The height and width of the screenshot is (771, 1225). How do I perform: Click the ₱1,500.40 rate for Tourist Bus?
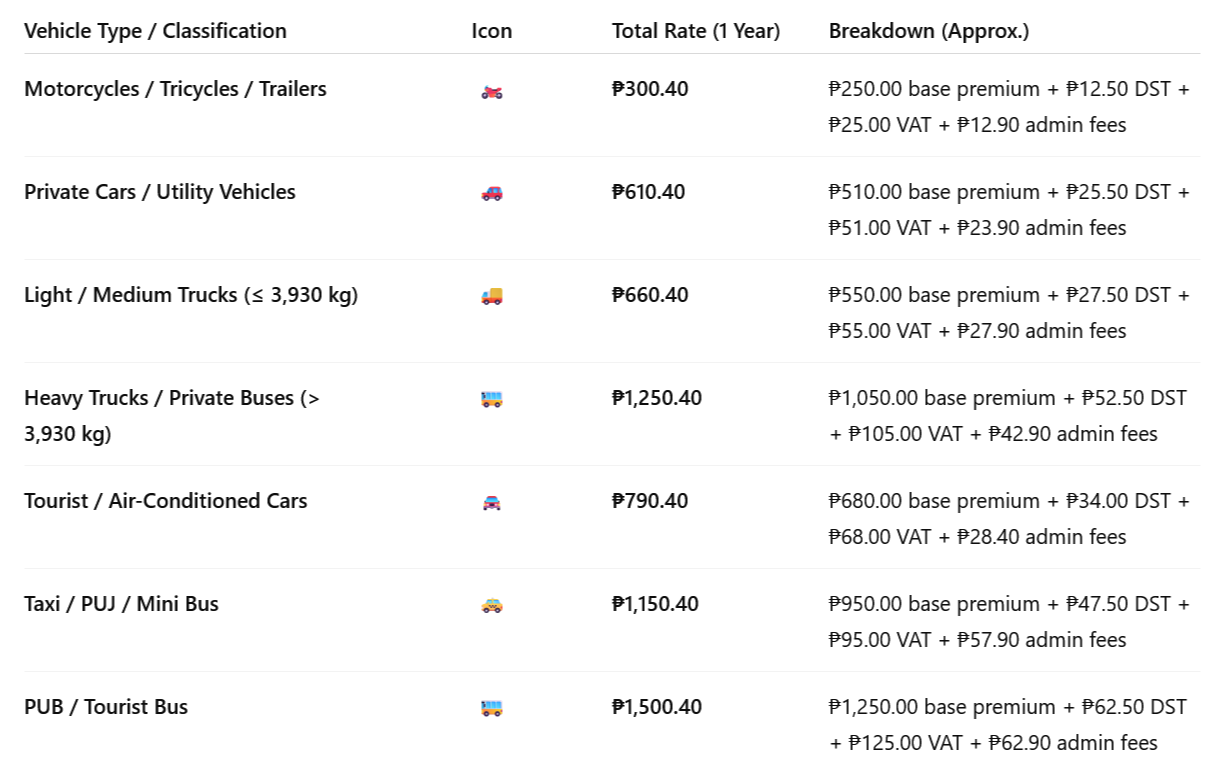point(657,707)
